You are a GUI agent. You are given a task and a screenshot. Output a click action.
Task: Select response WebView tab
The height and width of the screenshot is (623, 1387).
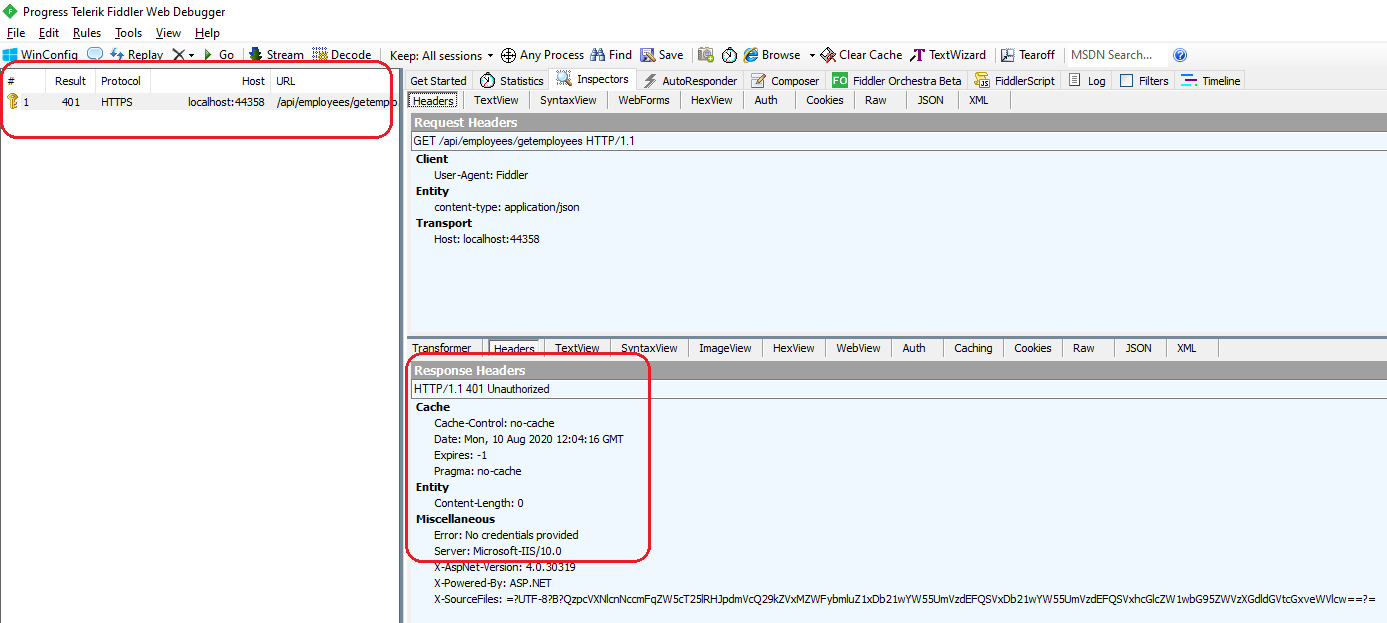(x=858, y=348)
